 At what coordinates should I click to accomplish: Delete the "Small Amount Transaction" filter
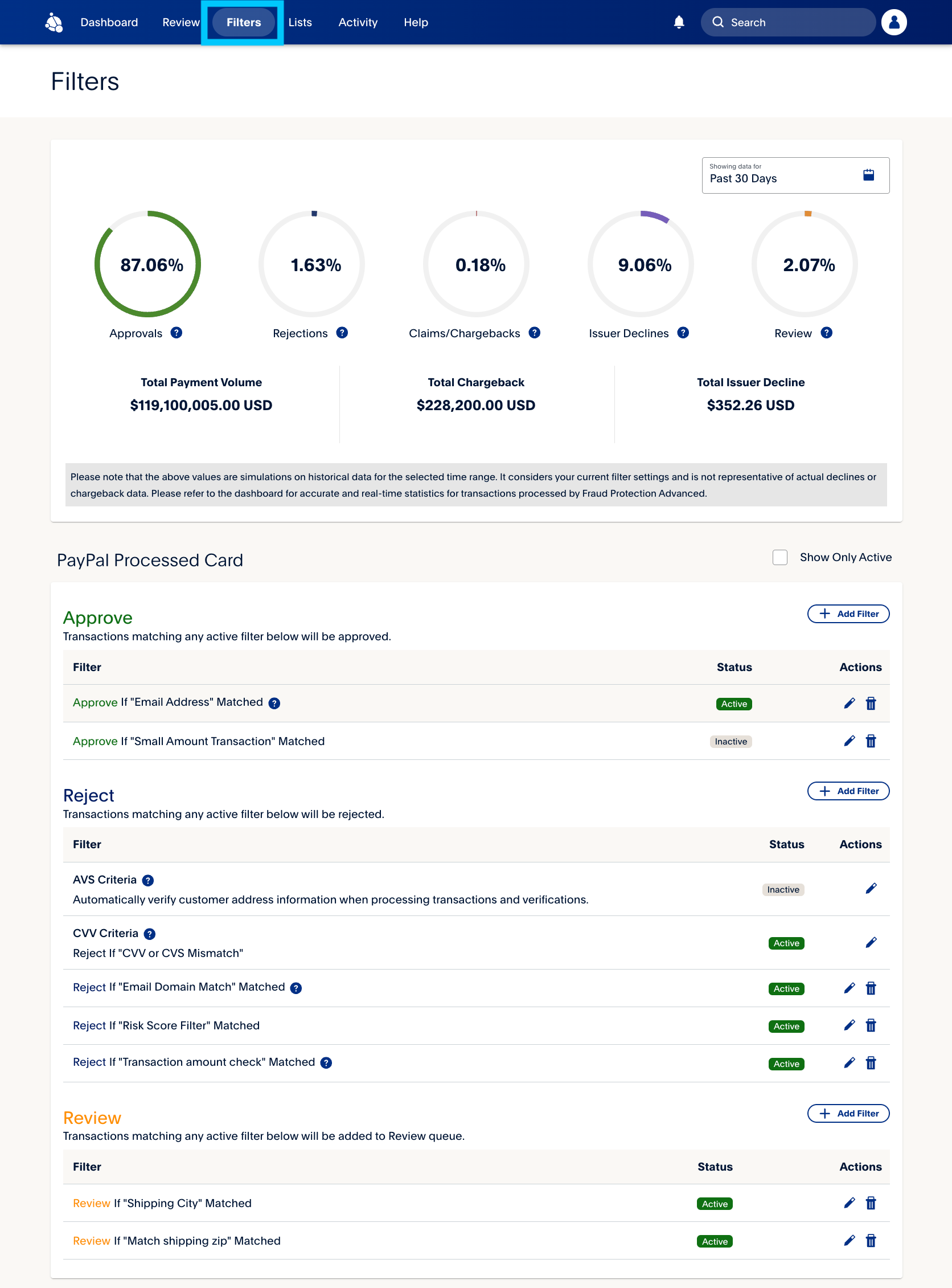(x=871, y=741)
